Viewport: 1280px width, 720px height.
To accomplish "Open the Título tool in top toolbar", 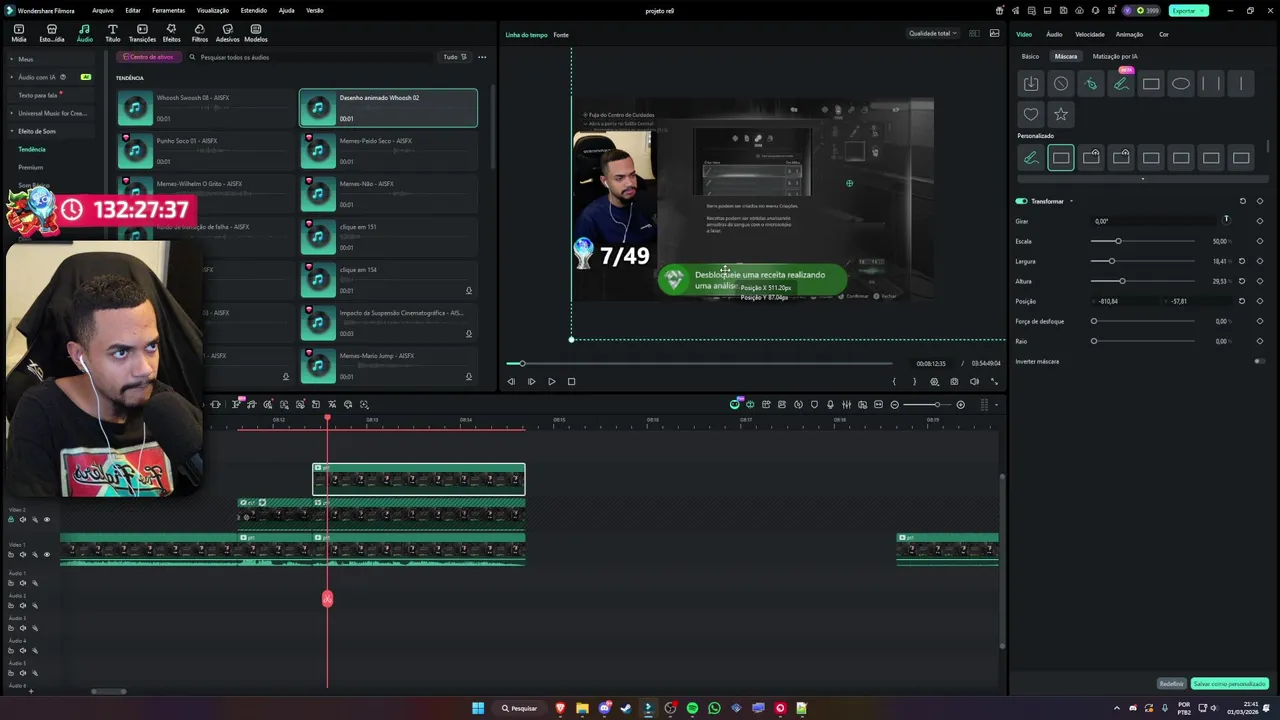I will (x=112, y=33).
